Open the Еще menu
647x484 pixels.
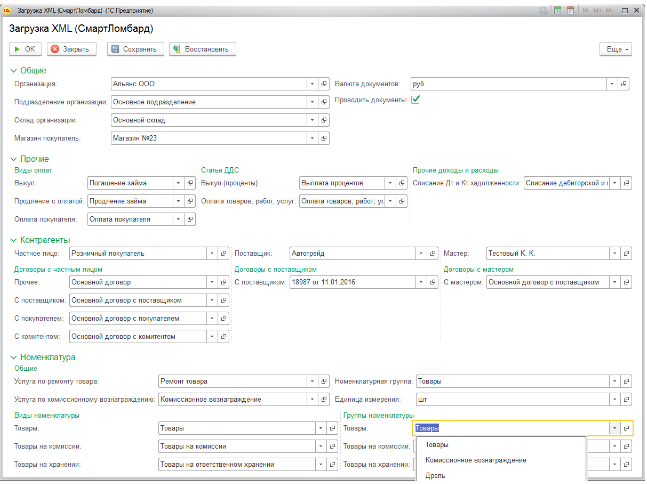point(615,49)
